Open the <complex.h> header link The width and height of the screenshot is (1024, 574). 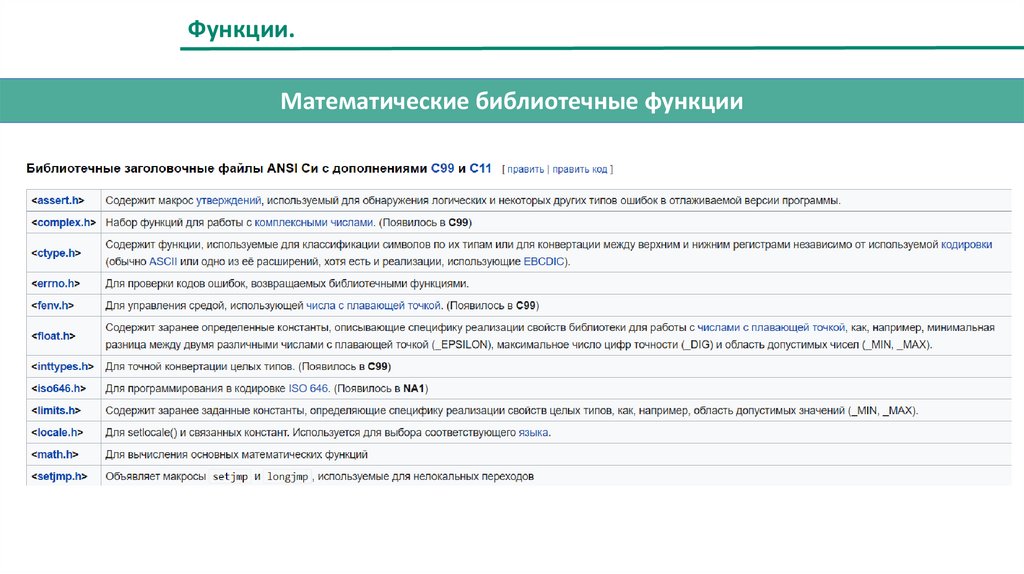[x=63, y=223]
